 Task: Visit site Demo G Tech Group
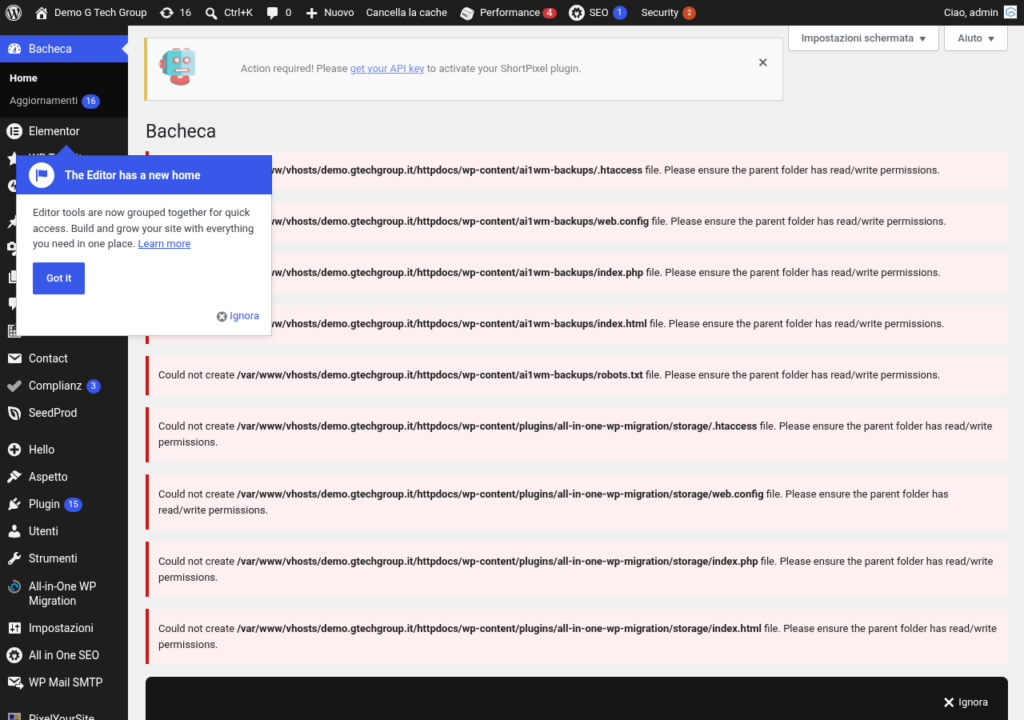[91, 12]
